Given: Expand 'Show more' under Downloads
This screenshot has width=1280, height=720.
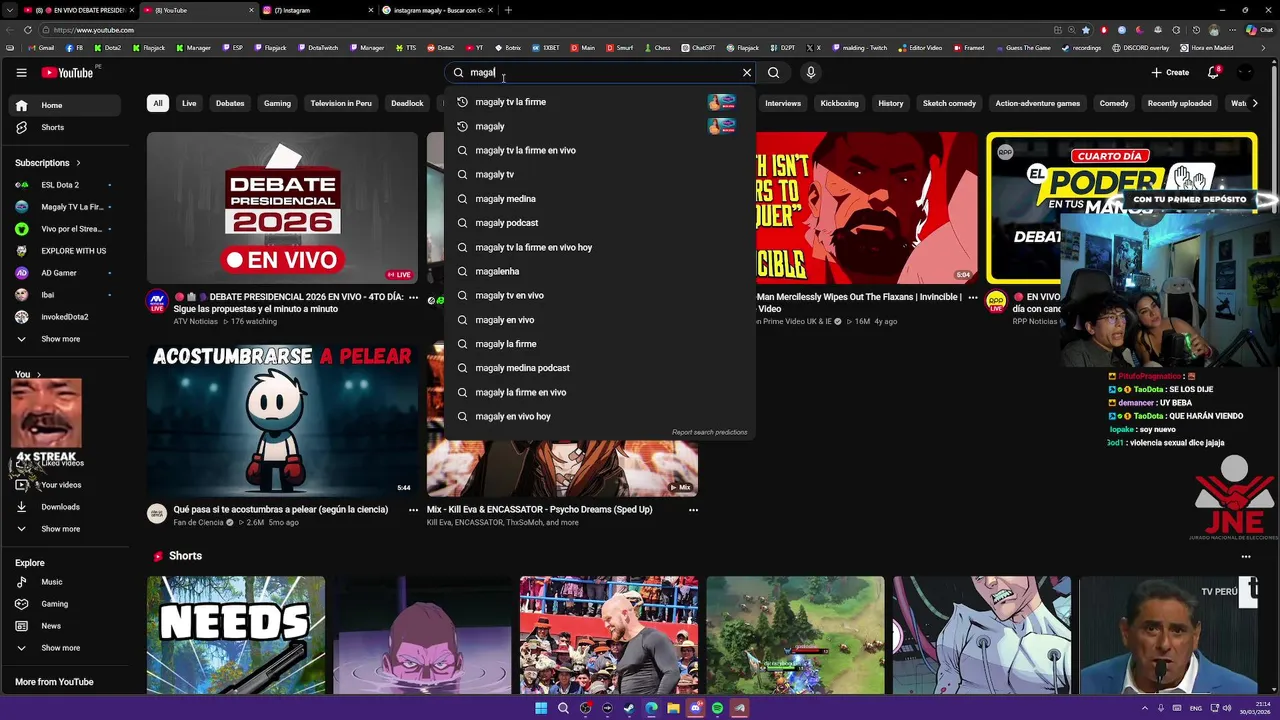Looking at the screenshot, I should 65,529.
